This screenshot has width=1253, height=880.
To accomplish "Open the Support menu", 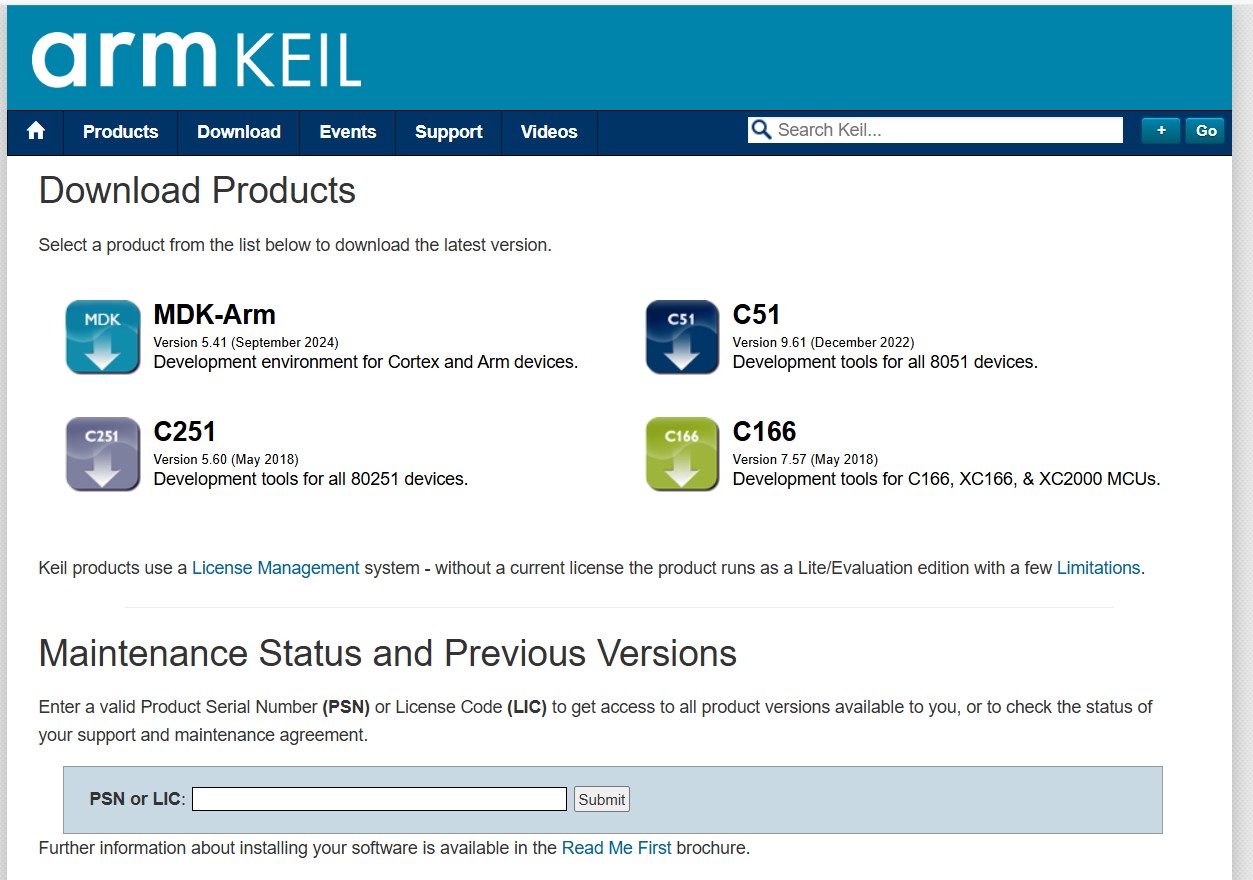I will click(x=448, y=132).
